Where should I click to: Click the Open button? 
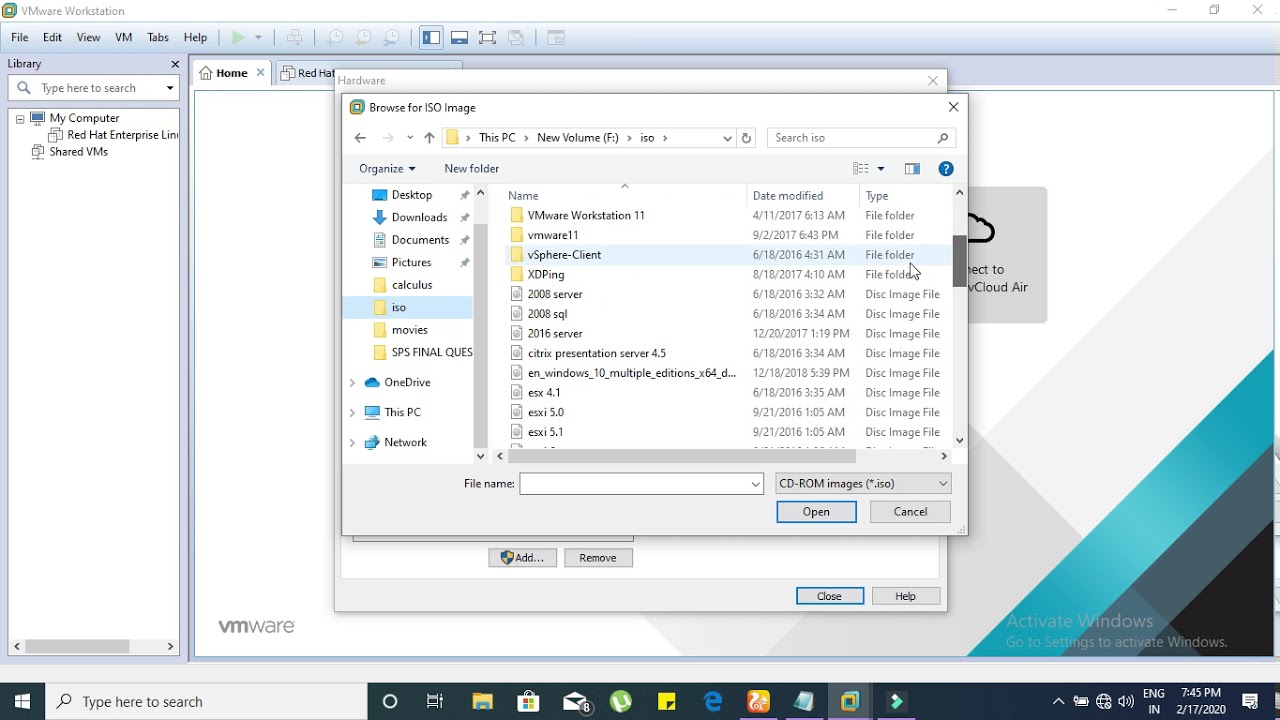pos(816,512)
